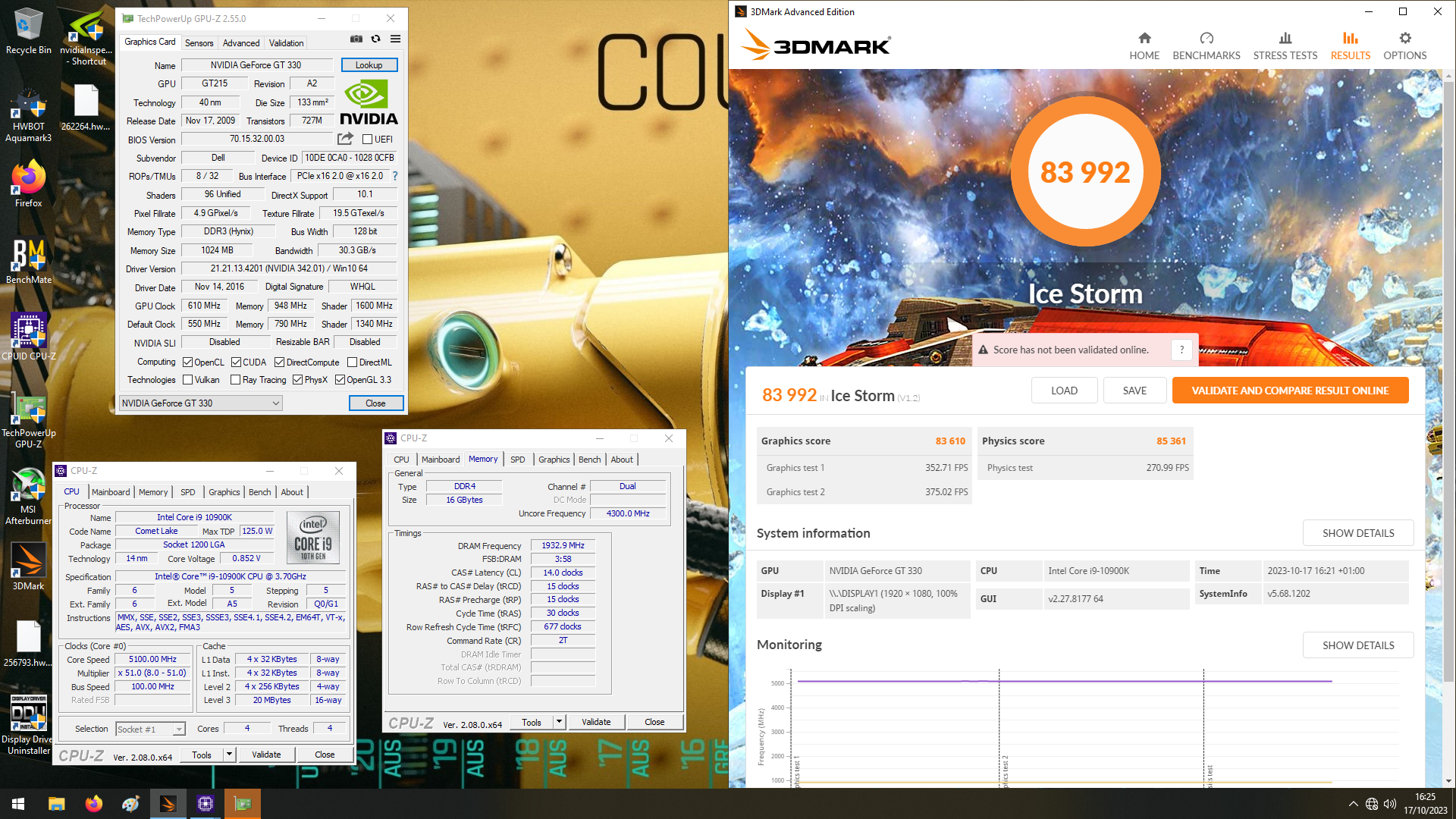Image resolution: width=1456 pixels, height=819 pixels.
Task: Click the BIOS version export share icon
Action: (346, 139)
